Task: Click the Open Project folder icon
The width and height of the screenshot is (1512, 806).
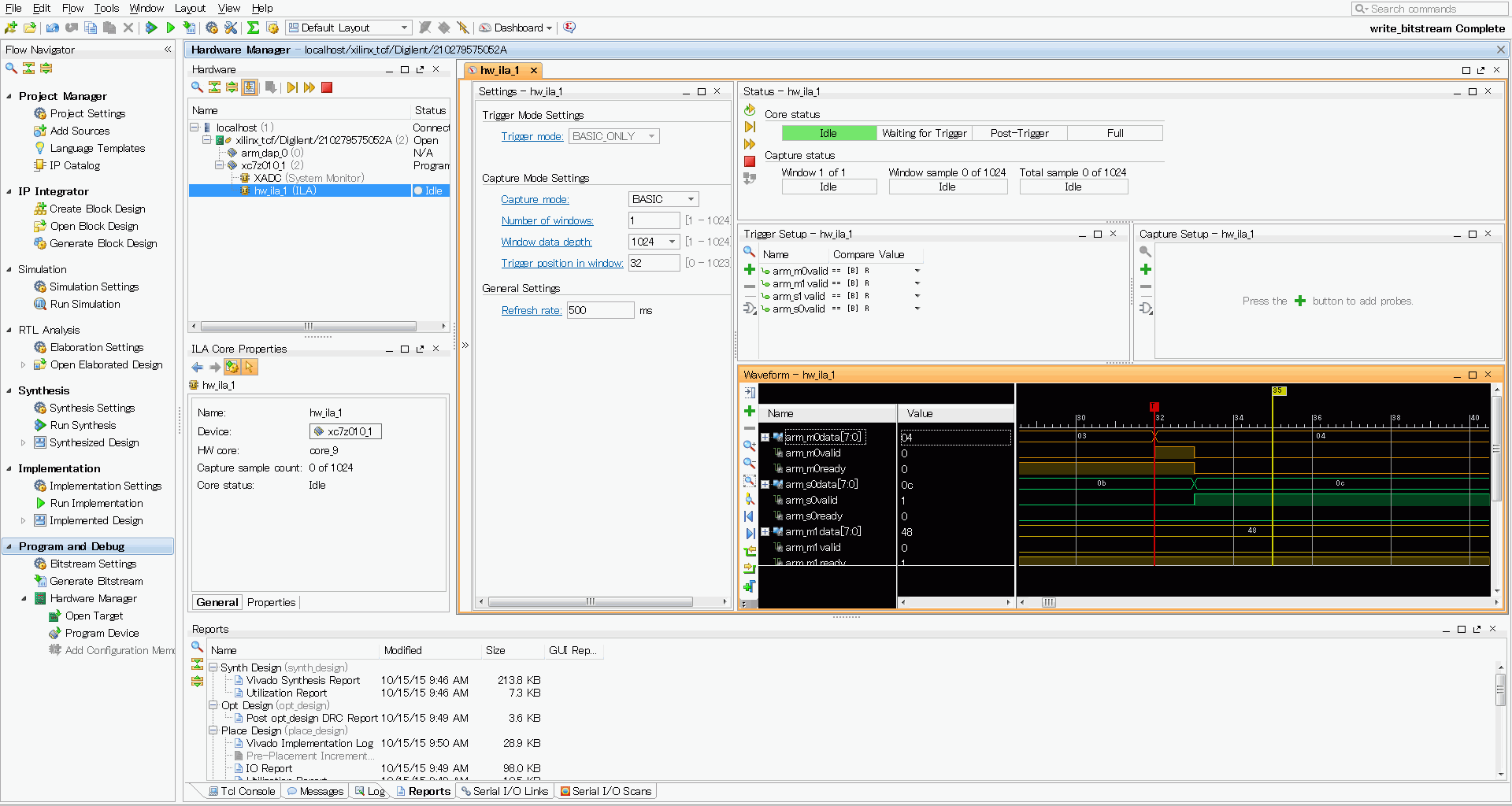Action: click(x=30, y=28)
